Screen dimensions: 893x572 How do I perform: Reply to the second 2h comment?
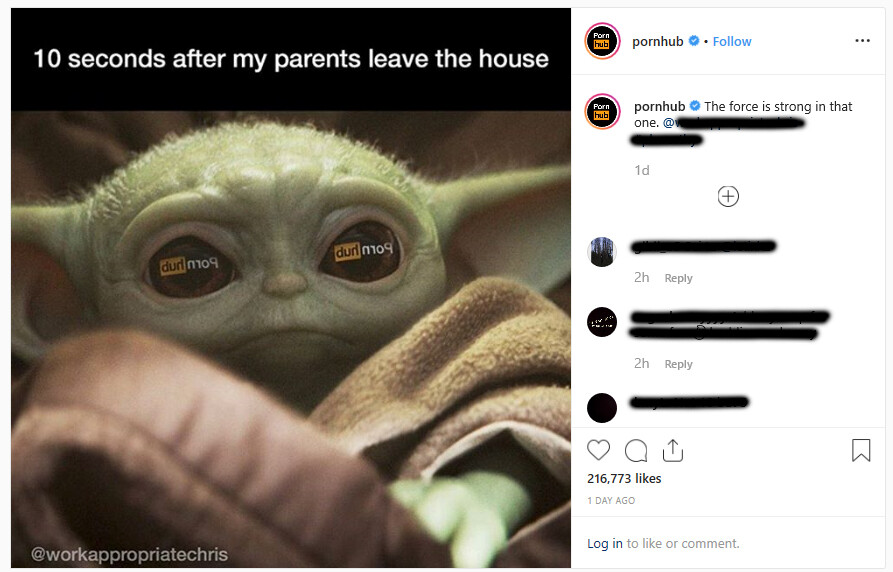[x=678, y=364]
